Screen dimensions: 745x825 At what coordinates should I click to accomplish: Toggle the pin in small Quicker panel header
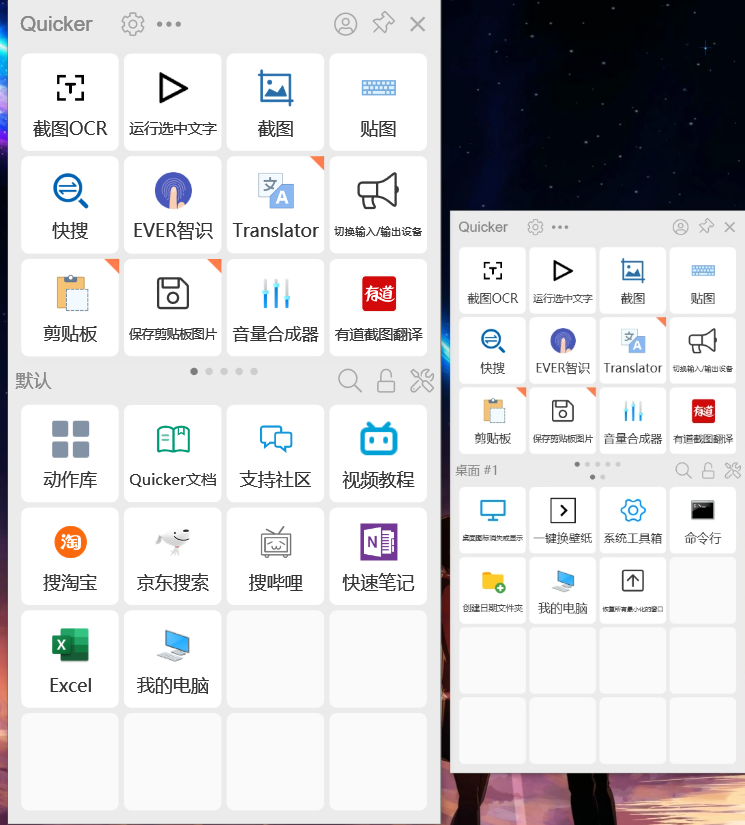coord(706,227)
